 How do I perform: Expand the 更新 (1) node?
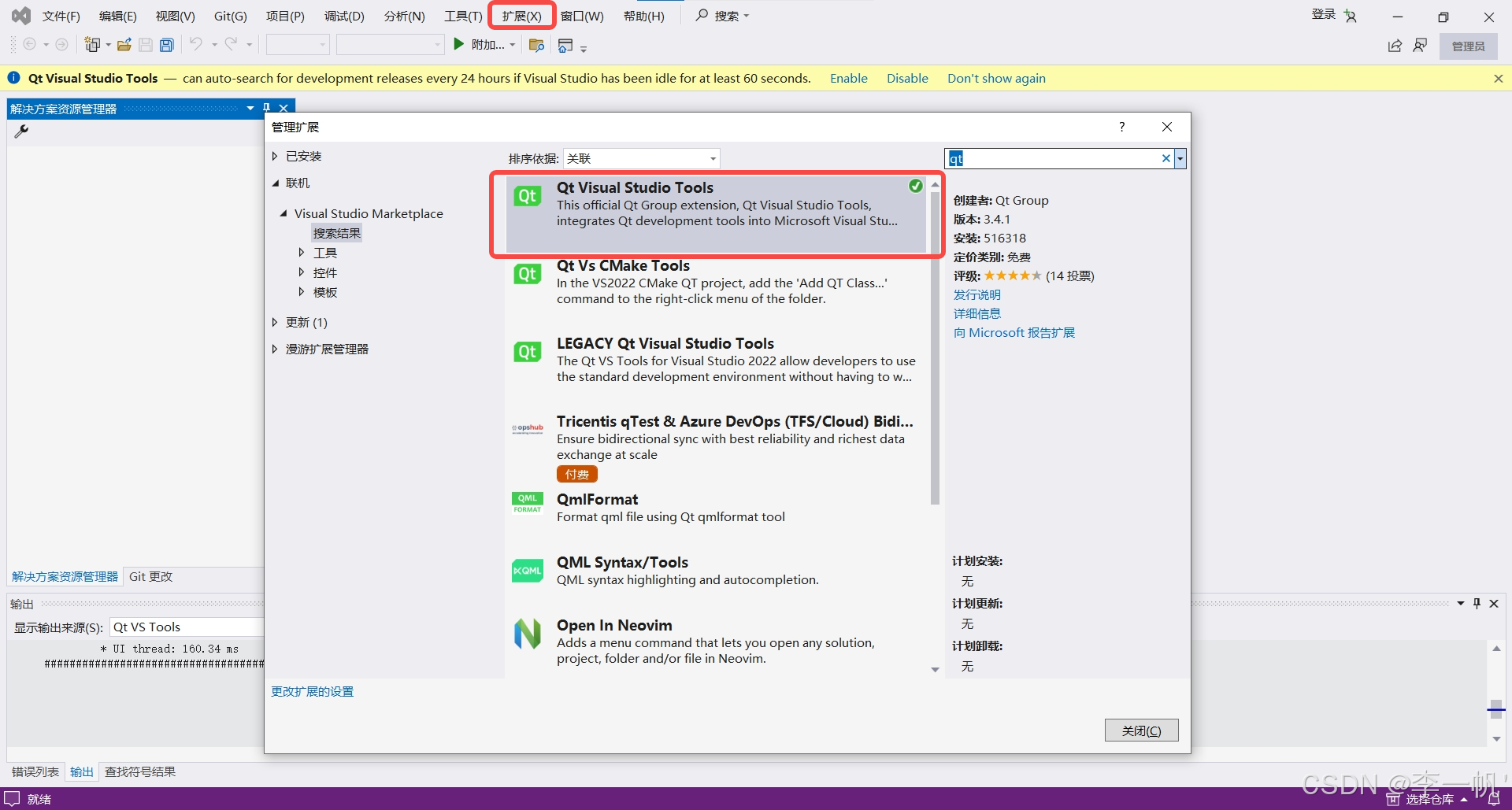275,322
